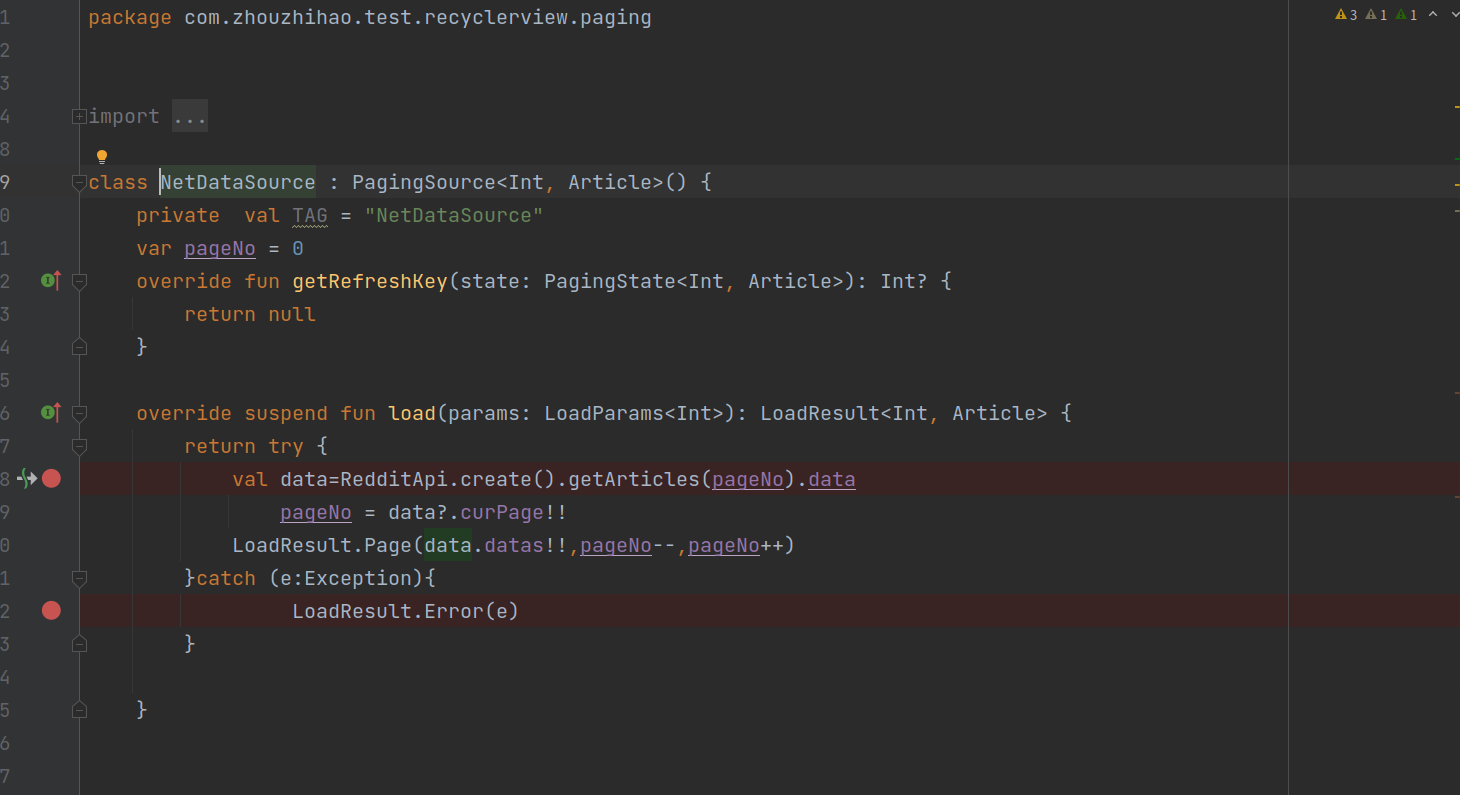Remove the breakpoint on LoadResult.Error line
The image size is (1460, 795).
point(51,610)
